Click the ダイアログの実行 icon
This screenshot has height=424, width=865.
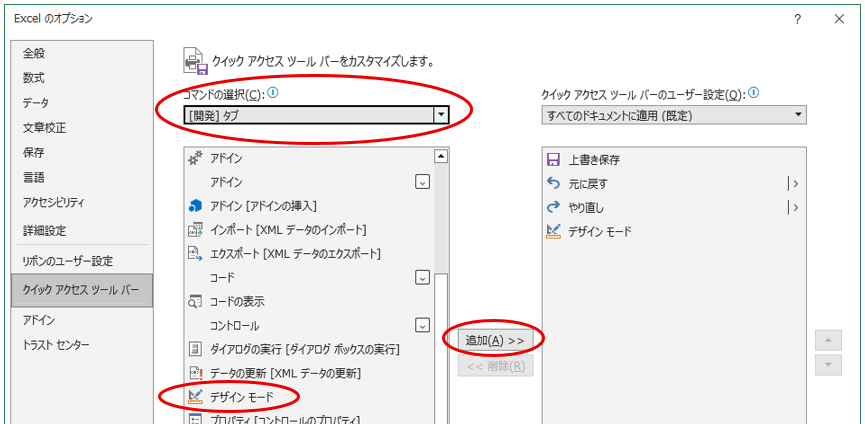click(x=196, y=349)
